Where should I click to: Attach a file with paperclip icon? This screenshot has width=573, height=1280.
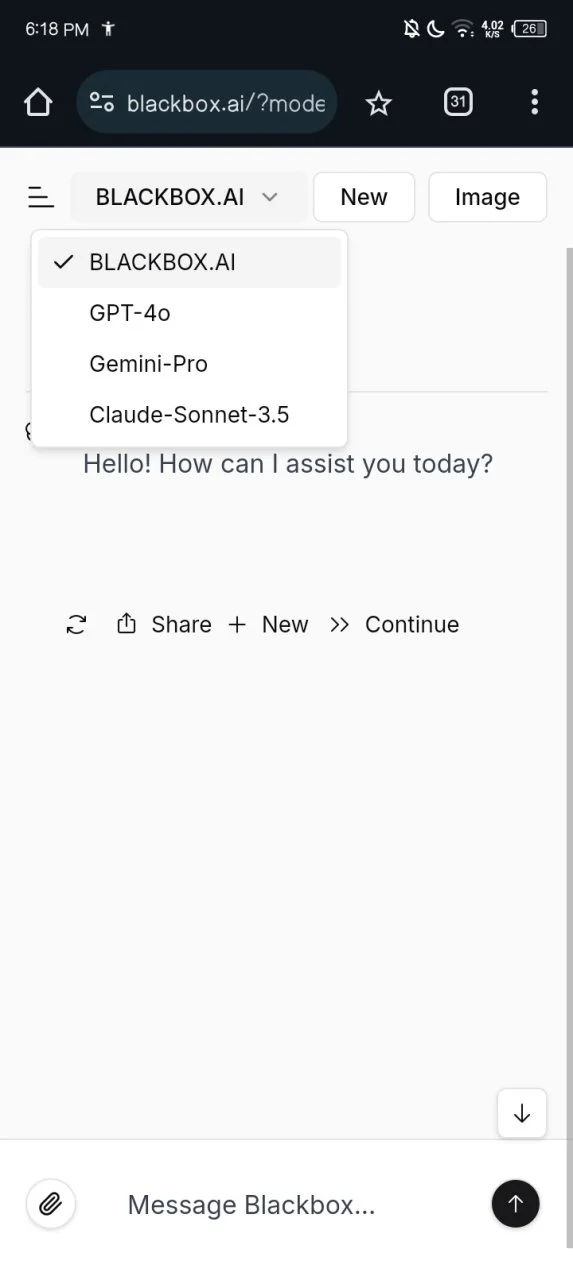click(x=50, y=1203)
